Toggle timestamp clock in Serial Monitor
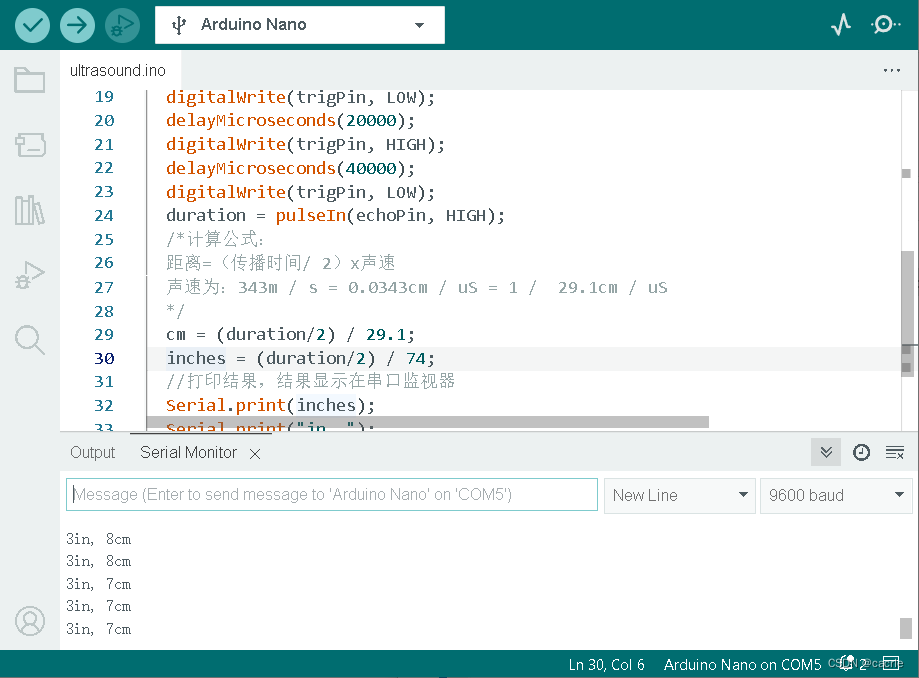This screenshot has width=919, height=678. click(861, 452)
